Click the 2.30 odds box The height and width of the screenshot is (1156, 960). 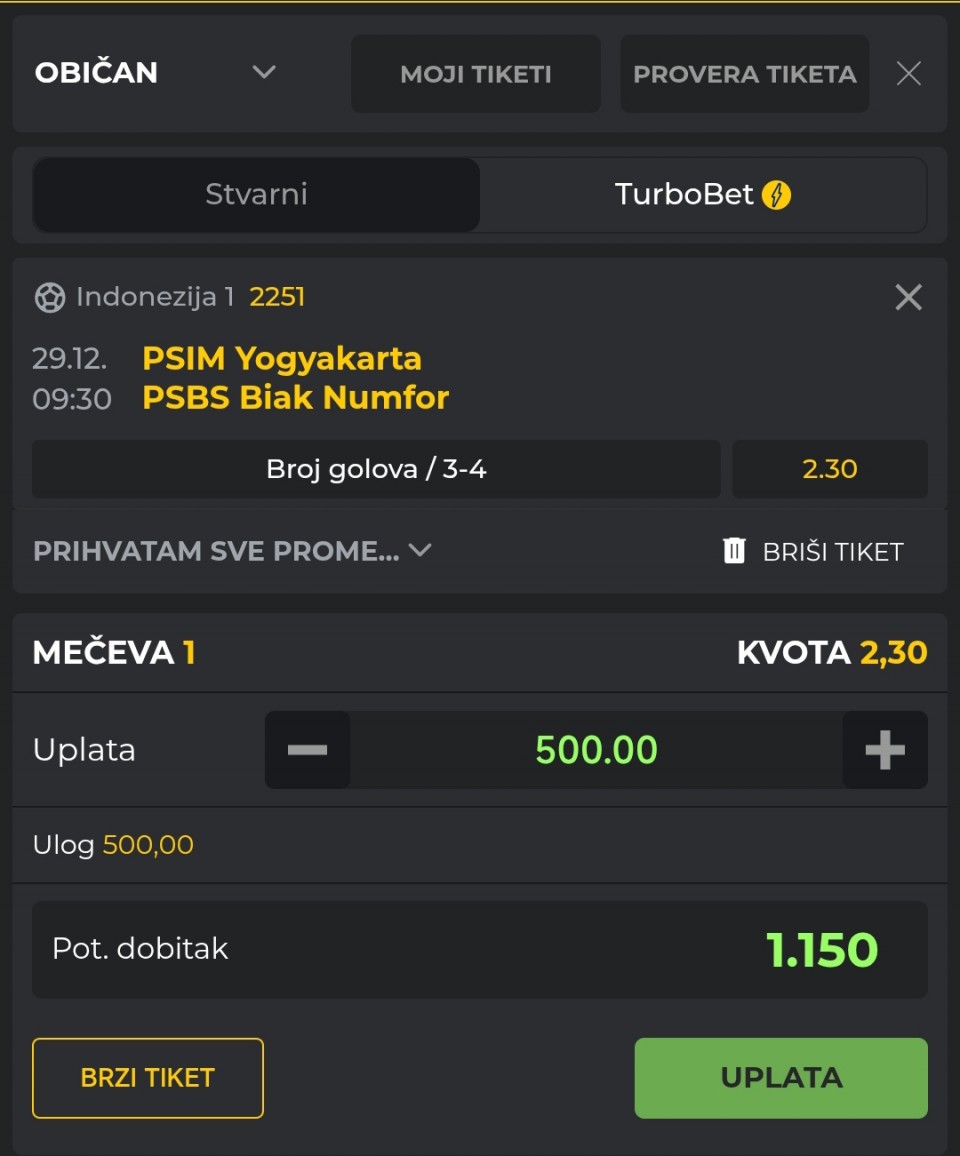click(830, 469)
